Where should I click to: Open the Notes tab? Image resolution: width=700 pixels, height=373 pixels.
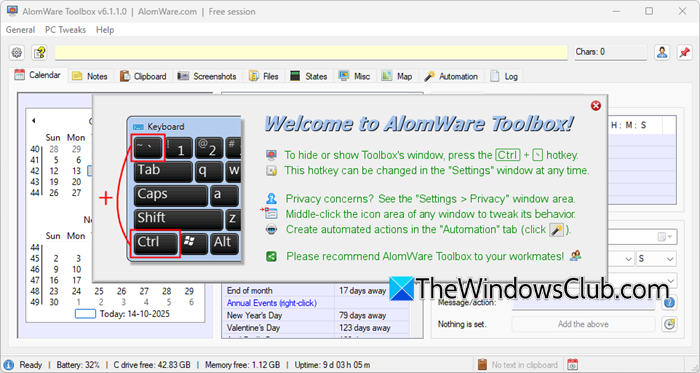pos(90,76)
